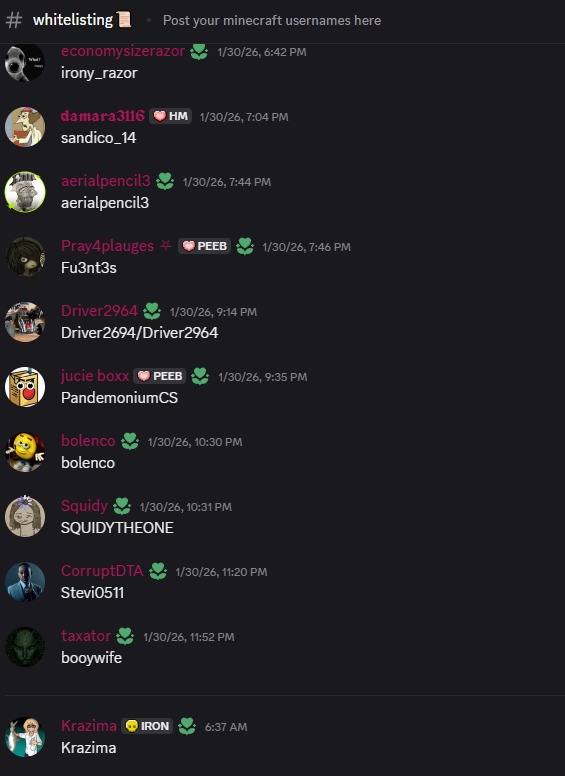Open the bolenco username profile
This screenshot has height=776, width=565.
pyautogui.click(x=88, y=440)
